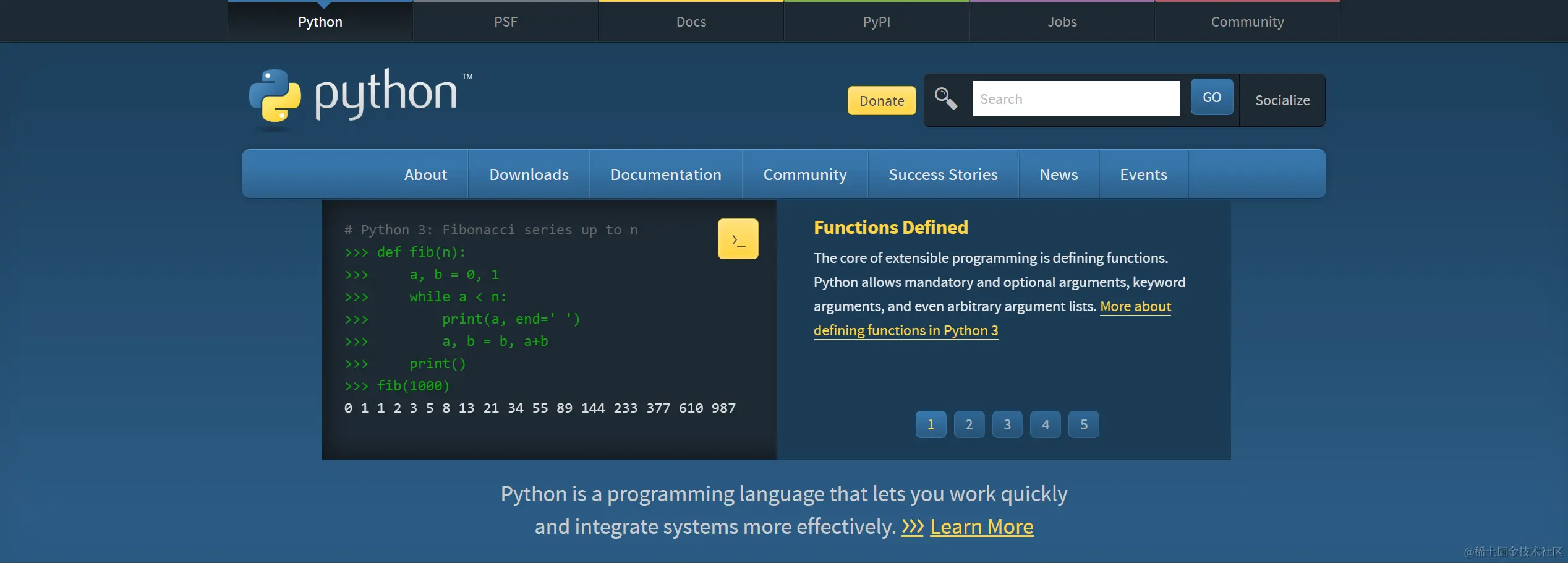1568x563 pixels.
Task: Expand the Socialize menu
Action: [x=1282, y=100]
